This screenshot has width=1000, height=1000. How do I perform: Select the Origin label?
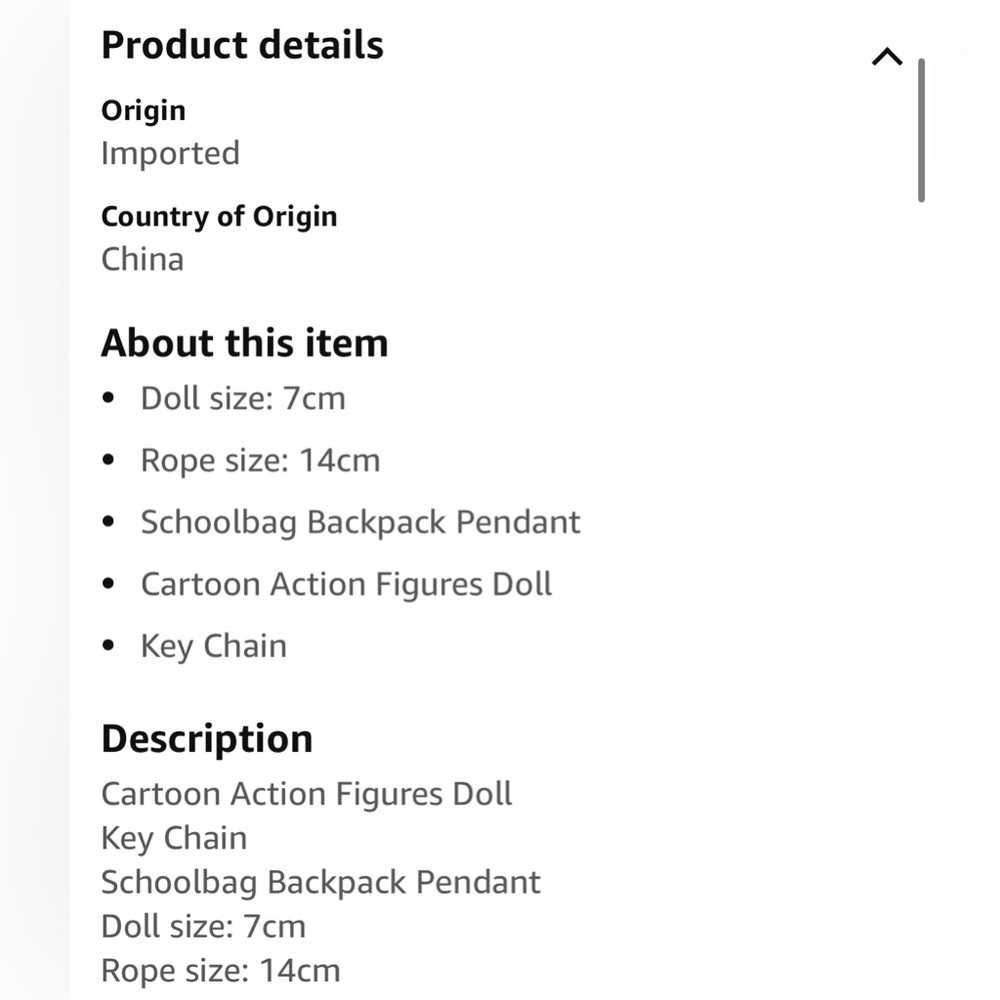point(143,111)
